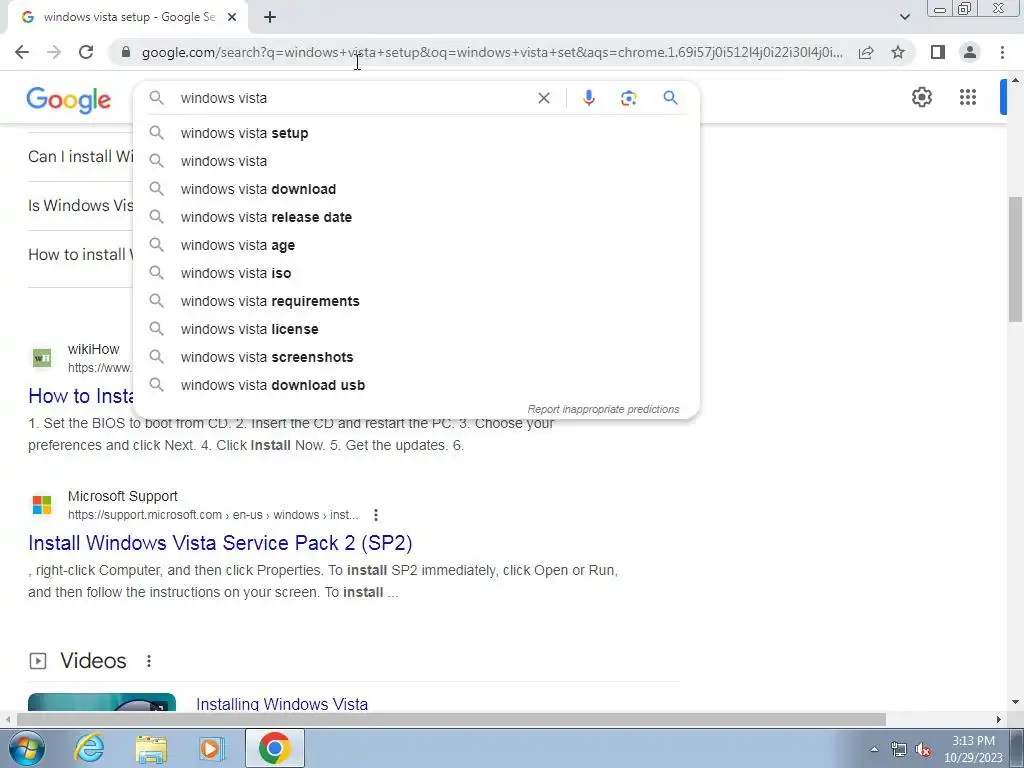This screenshot has height=768, width=1024.
Task: Click the horizontal scrollbar thumb
Action: (451, 720)
